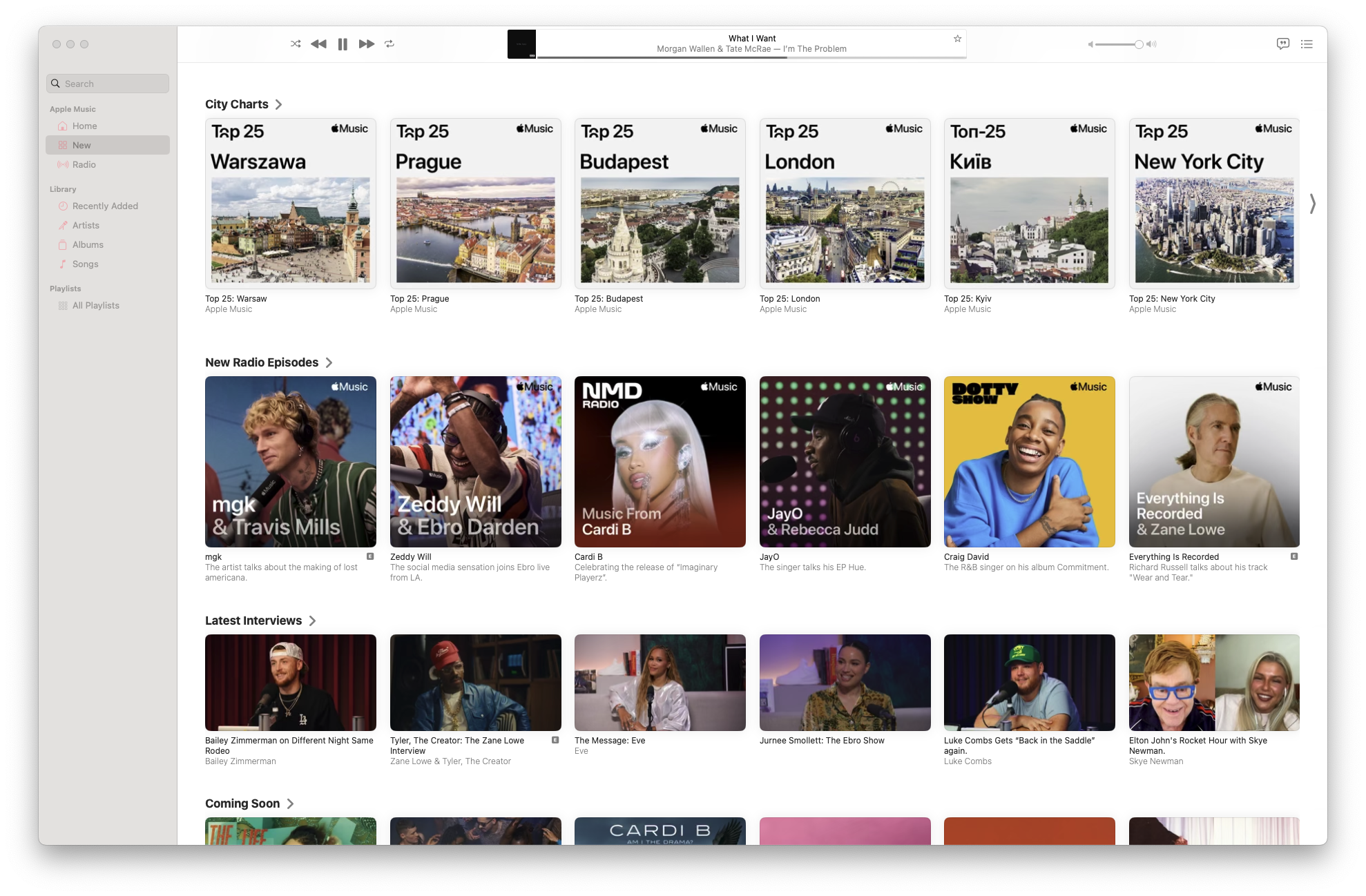Click the Top 25: Warsaw title link

(235, 299)
